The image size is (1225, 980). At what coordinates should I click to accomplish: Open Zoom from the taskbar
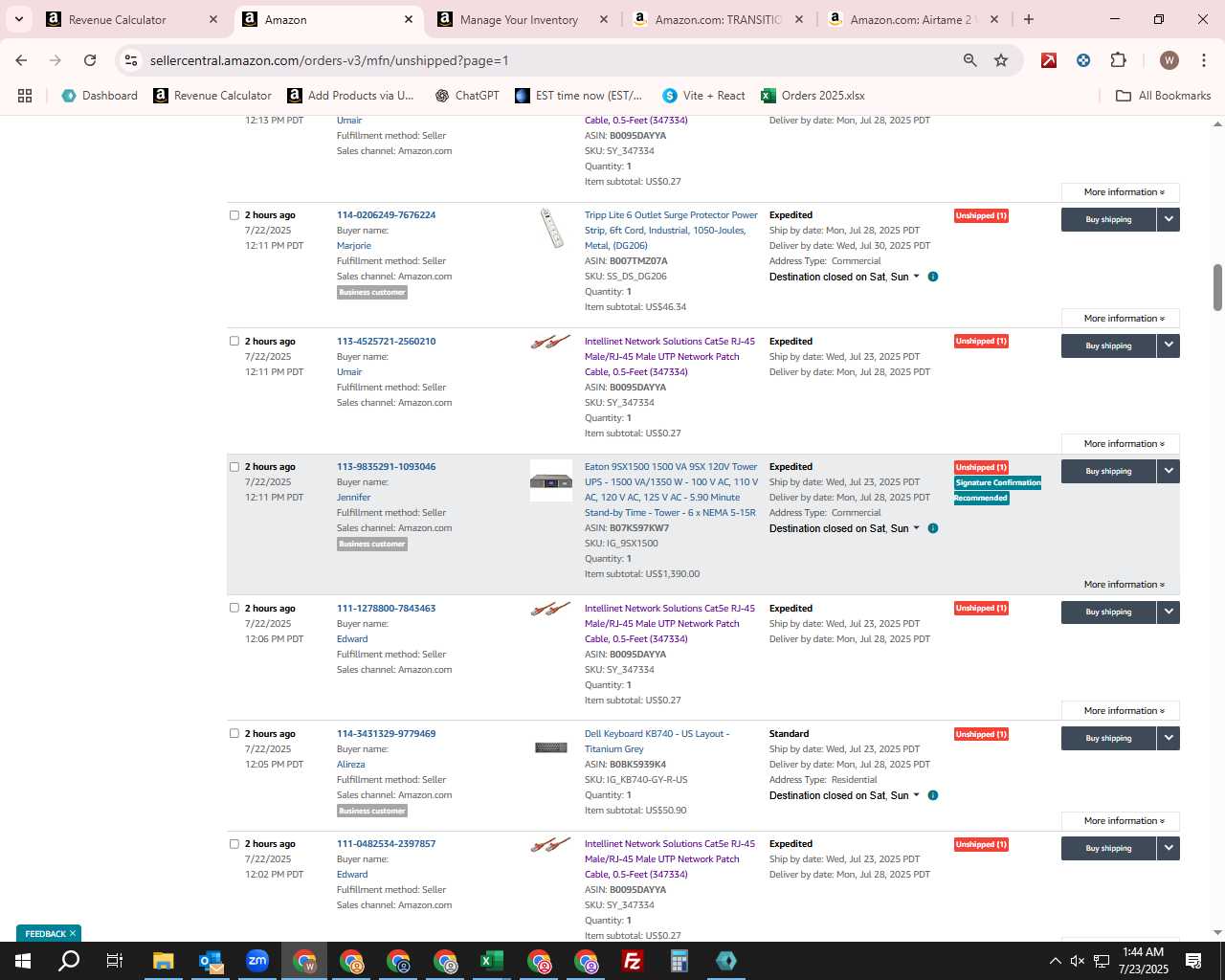pos(257,961)
